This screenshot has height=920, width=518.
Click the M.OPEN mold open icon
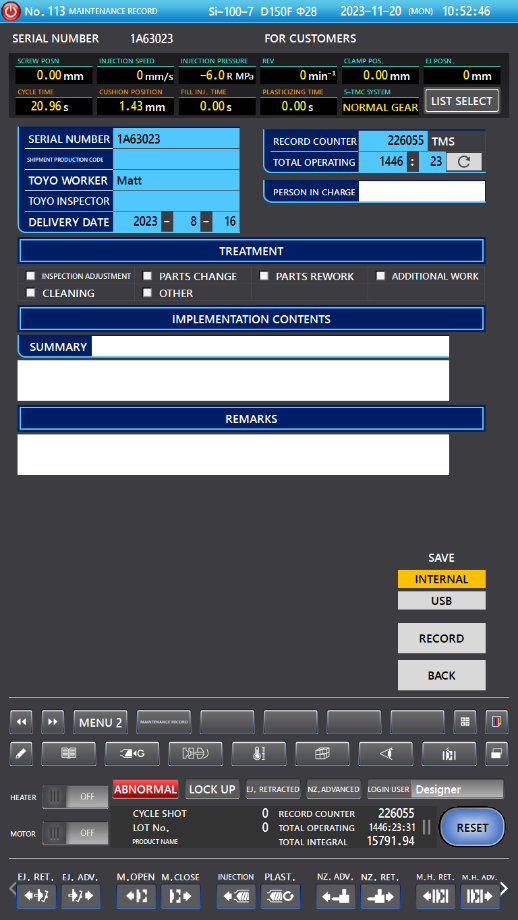click(x=136, y=897)
